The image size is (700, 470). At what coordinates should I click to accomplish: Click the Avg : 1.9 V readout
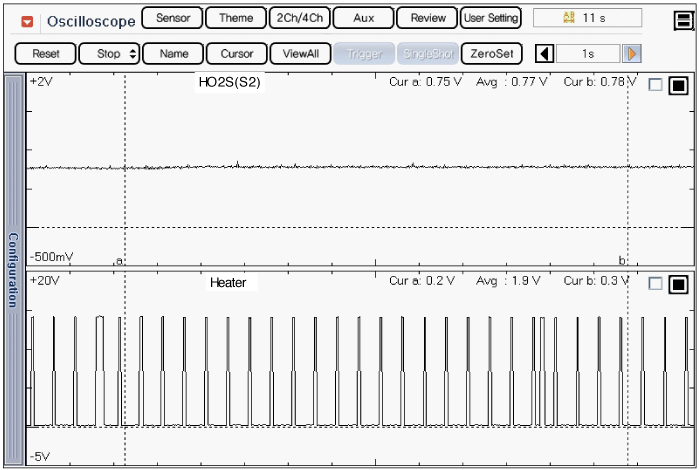[508, 281]
